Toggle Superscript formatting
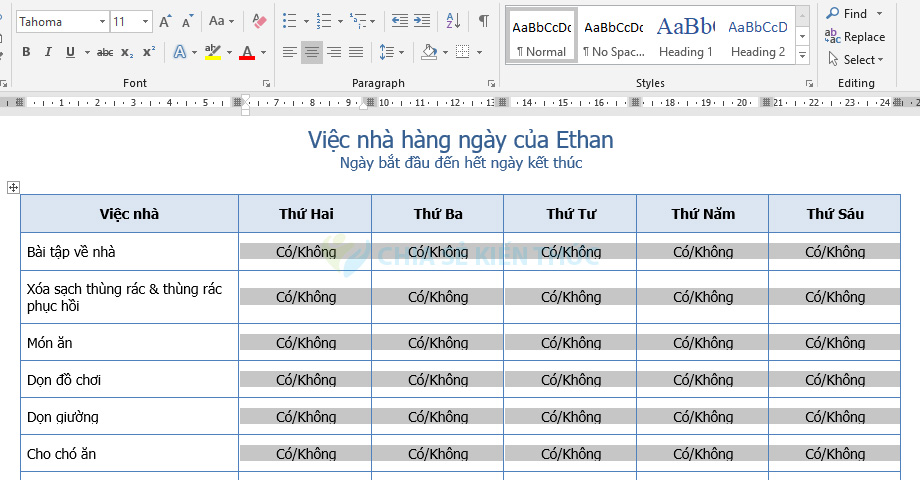This screenshot has width=920, height=480. coord(149,52)
